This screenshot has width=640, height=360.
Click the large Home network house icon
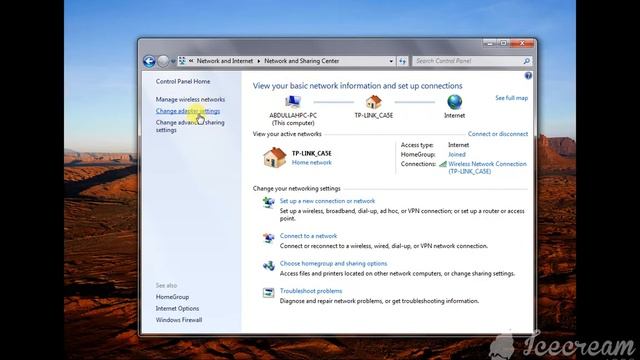click(x=275, y=158)
